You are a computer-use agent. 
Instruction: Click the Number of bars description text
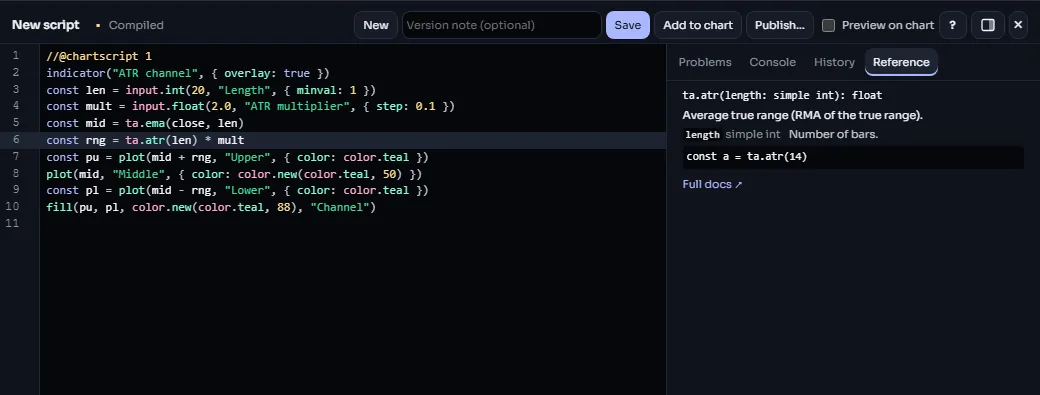(x=833, y=135)
